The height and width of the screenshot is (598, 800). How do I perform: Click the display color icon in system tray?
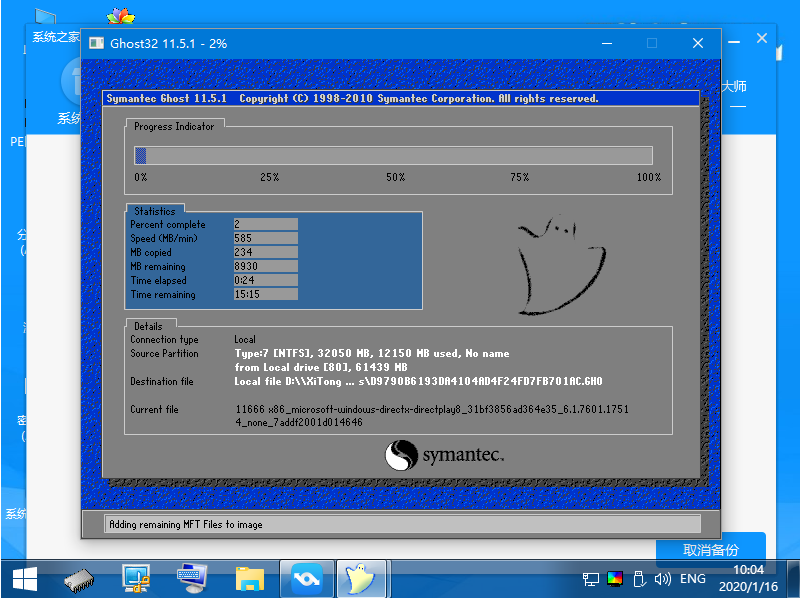(615, 578)
